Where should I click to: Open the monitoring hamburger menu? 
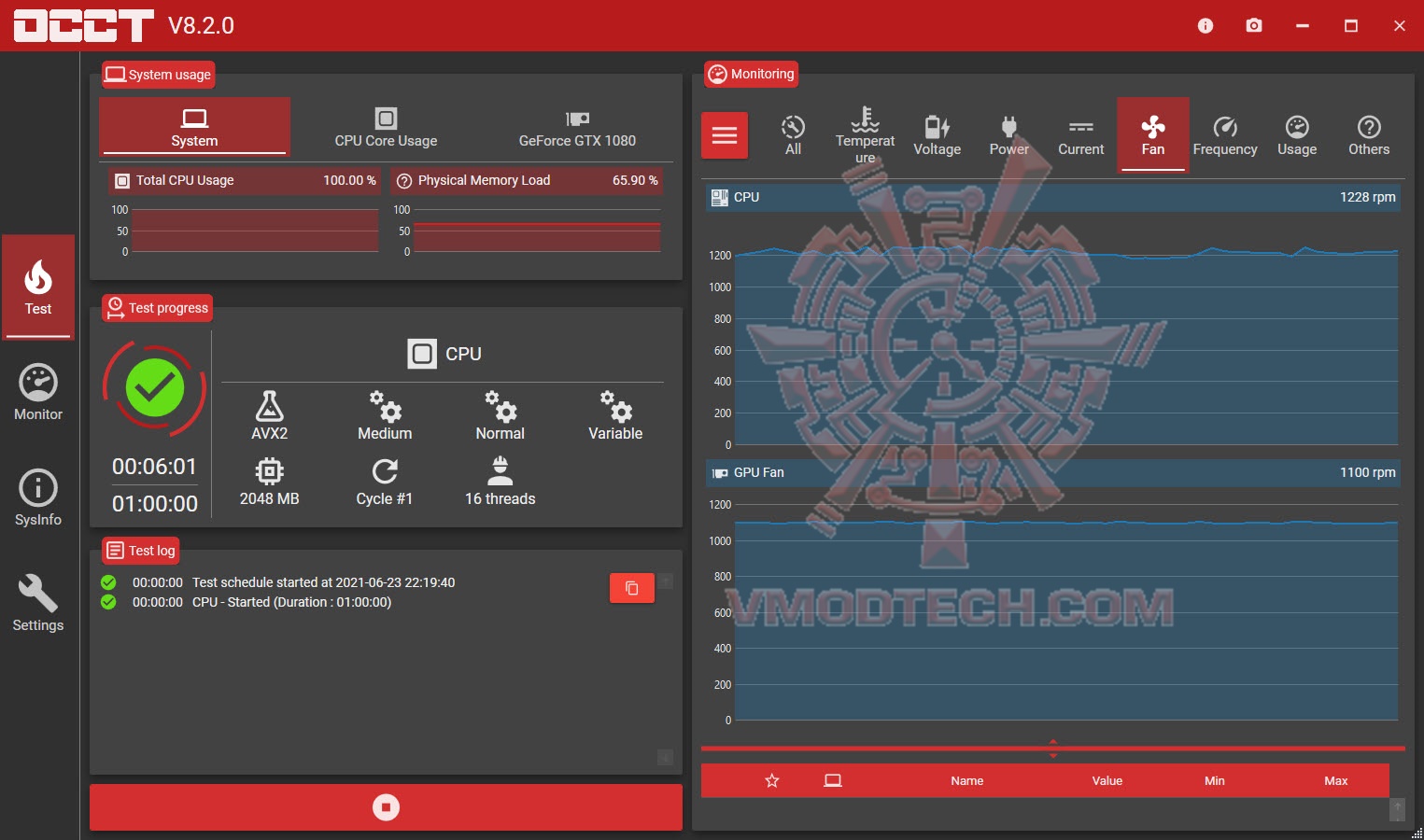point(725,135)
